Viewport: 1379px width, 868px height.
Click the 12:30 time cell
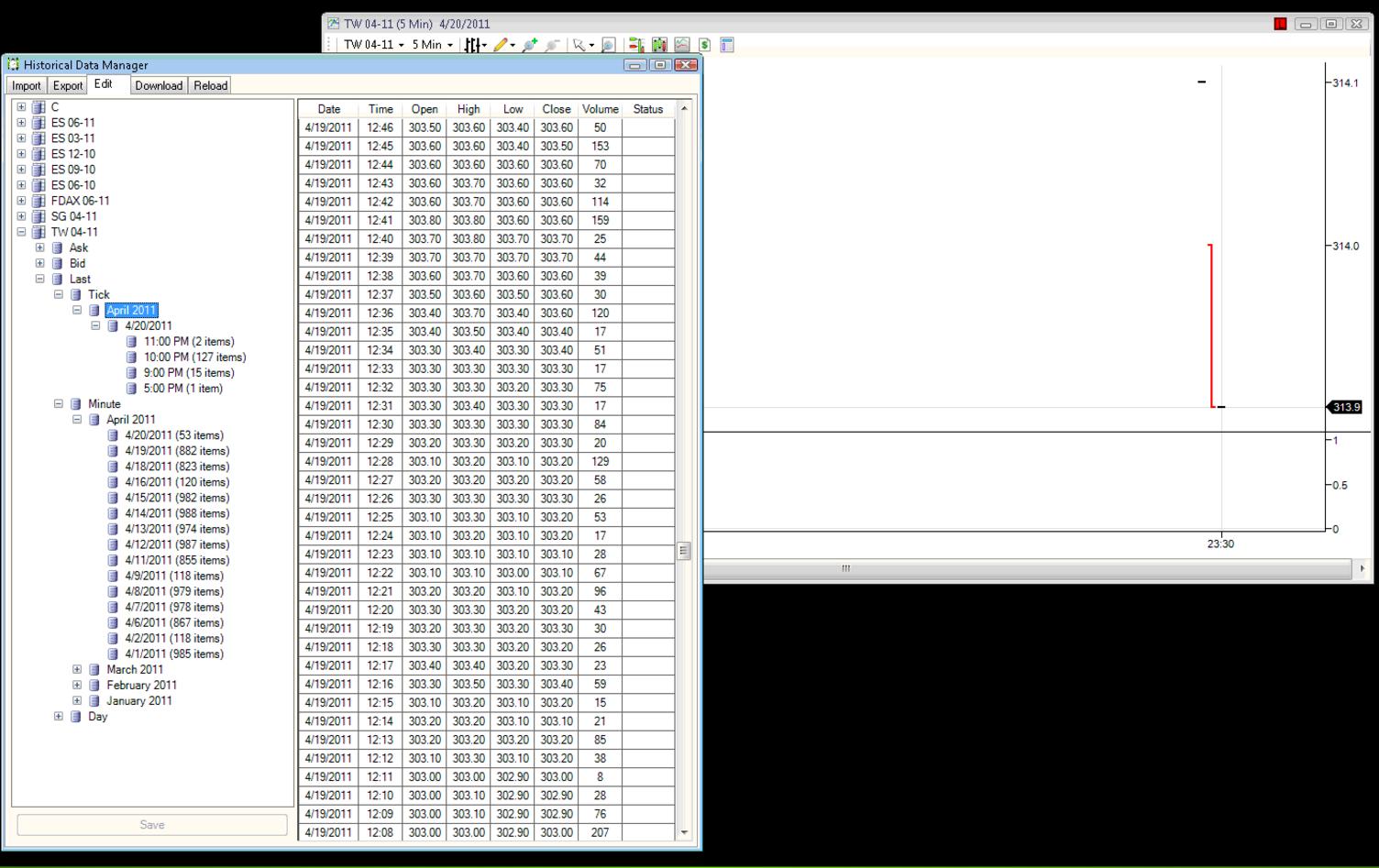coord(380,424)
